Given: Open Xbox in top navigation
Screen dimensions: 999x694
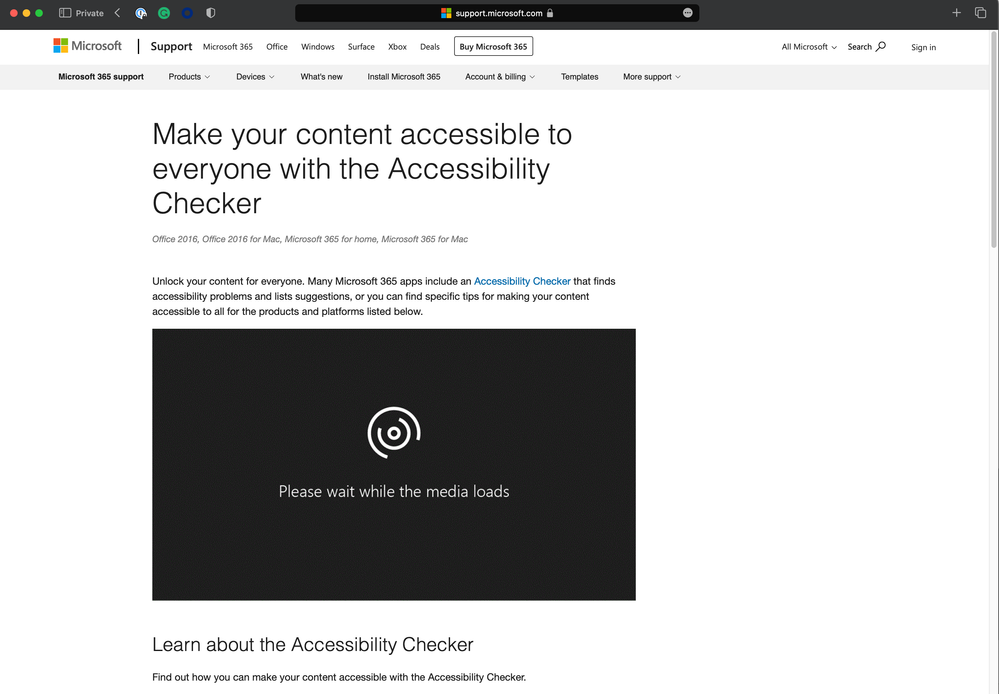Looking at the screenshot, I should (x=397, y=47).
